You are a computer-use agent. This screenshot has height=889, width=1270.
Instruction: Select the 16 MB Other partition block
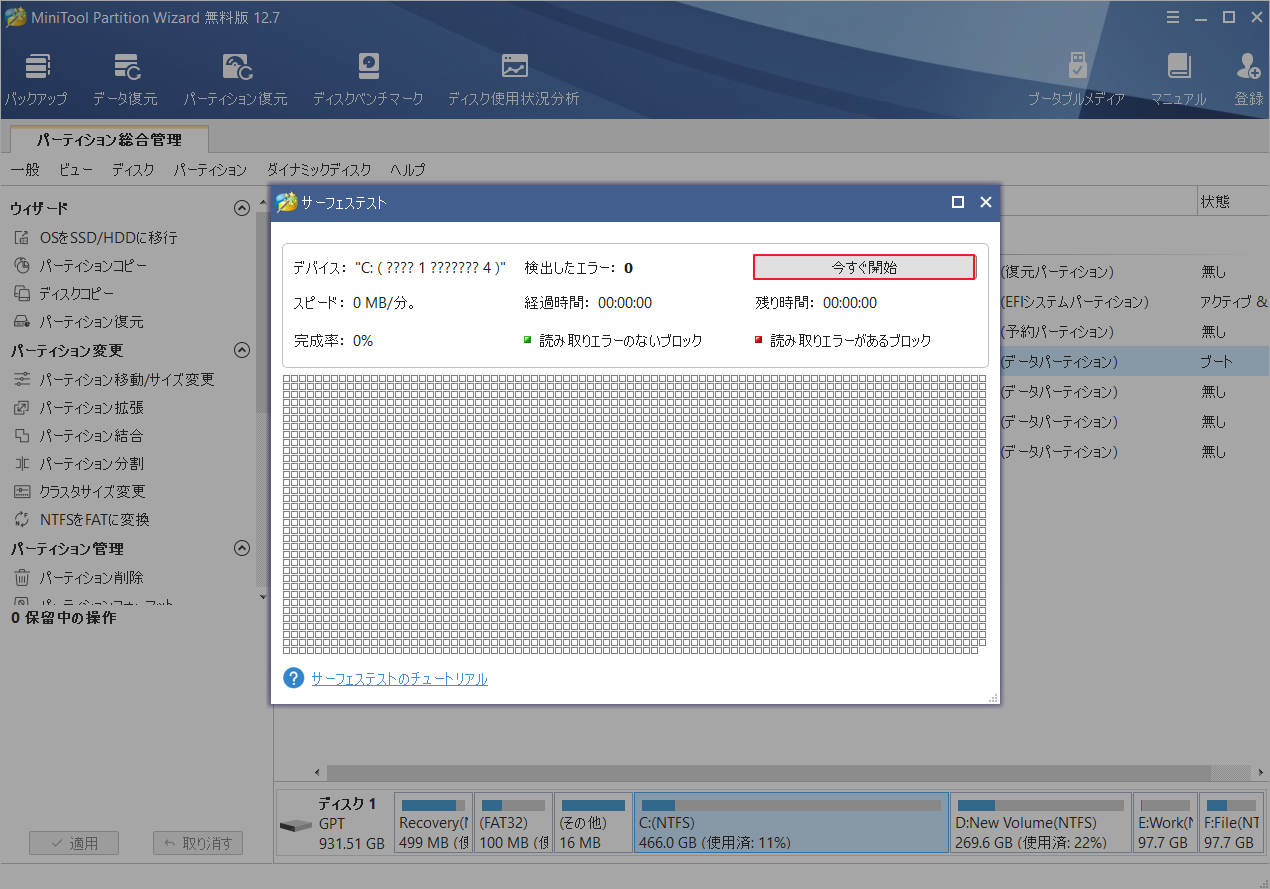pos(593,823)
